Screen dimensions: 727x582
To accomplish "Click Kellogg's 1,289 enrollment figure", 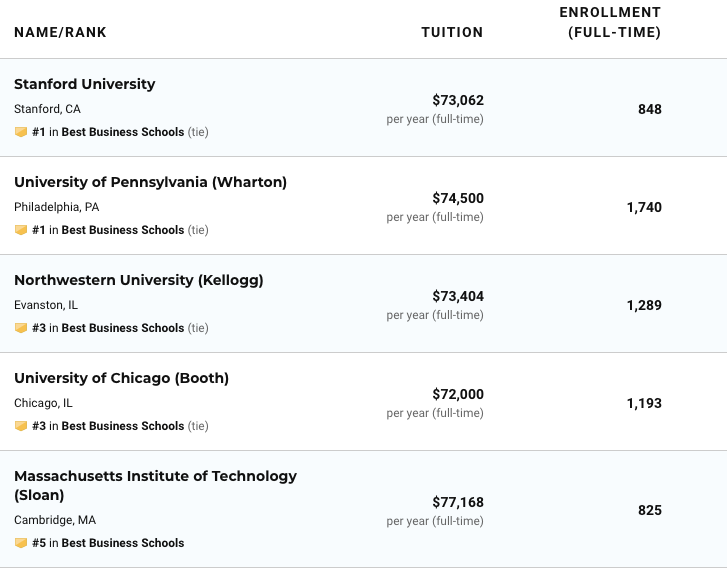I will (x=644, y=305).
